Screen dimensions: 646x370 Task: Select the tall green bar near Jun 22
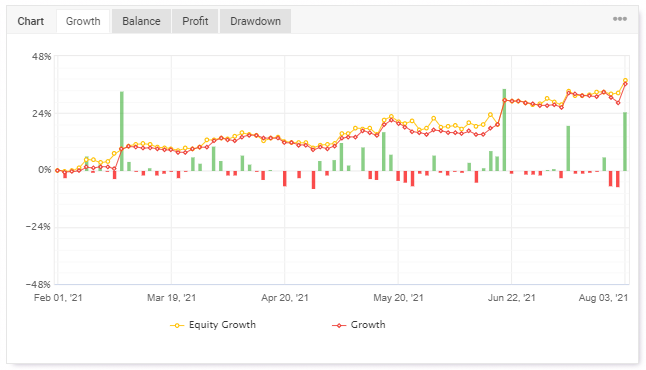(x=504, y=130)
